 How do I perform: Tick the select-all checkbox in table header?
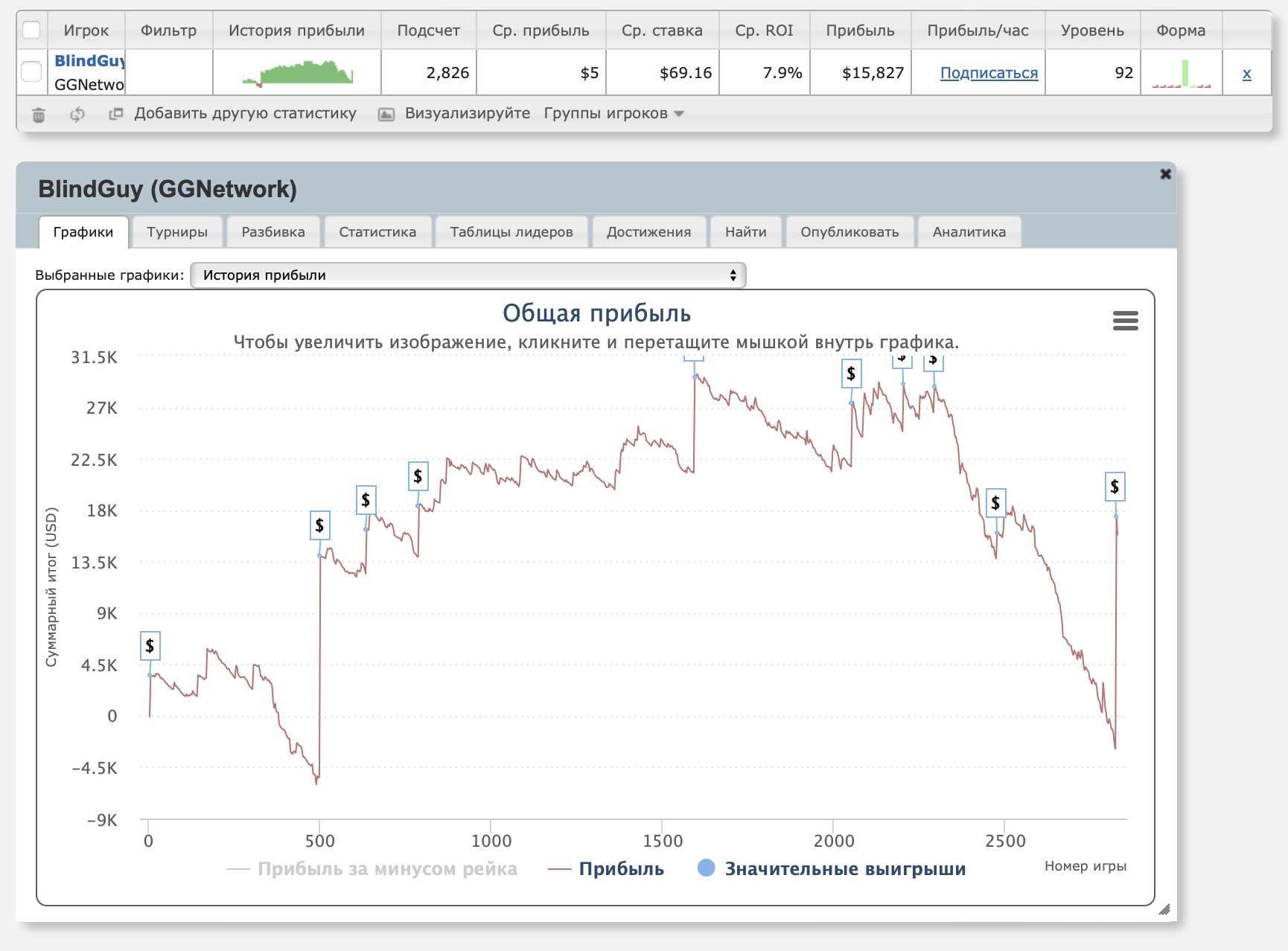click(x=31, y=31)
